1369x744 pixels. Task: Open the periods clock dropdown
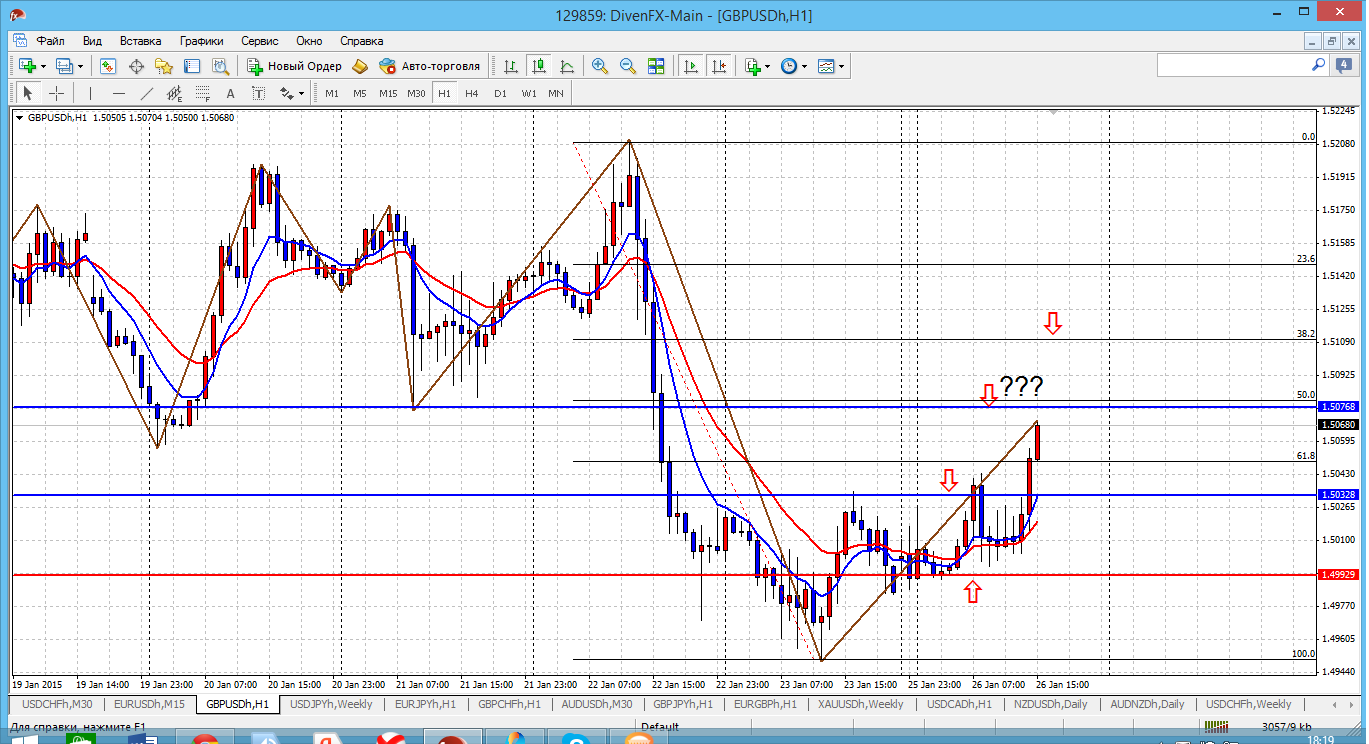(804, 67)
